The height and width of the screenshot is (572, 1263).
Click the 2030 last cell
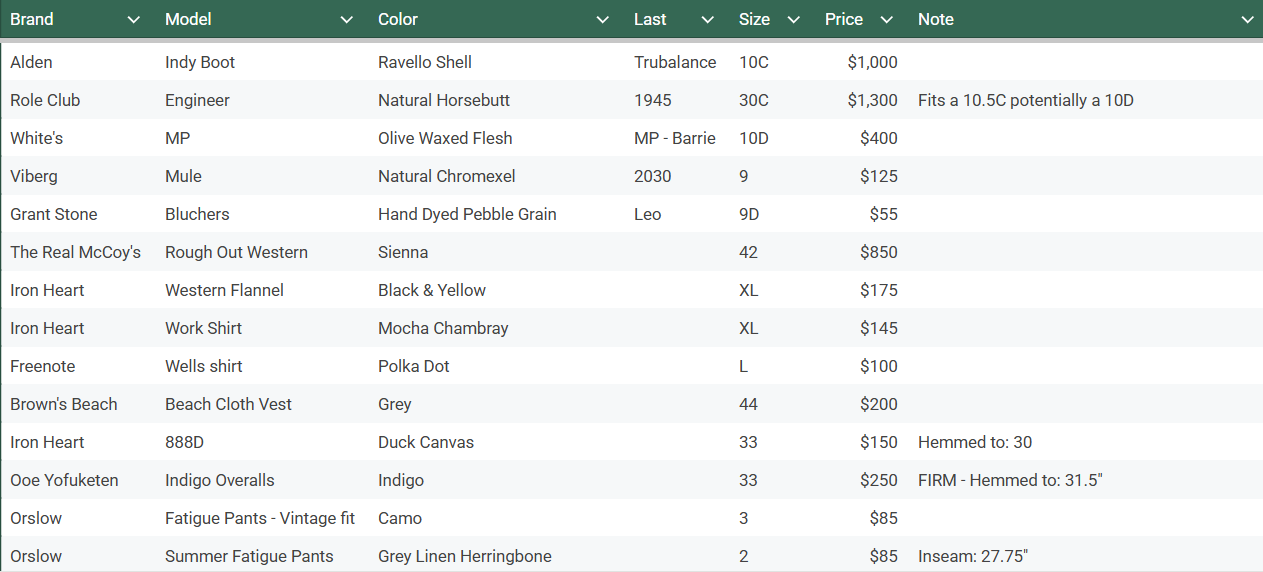click(x=653, y=176)
